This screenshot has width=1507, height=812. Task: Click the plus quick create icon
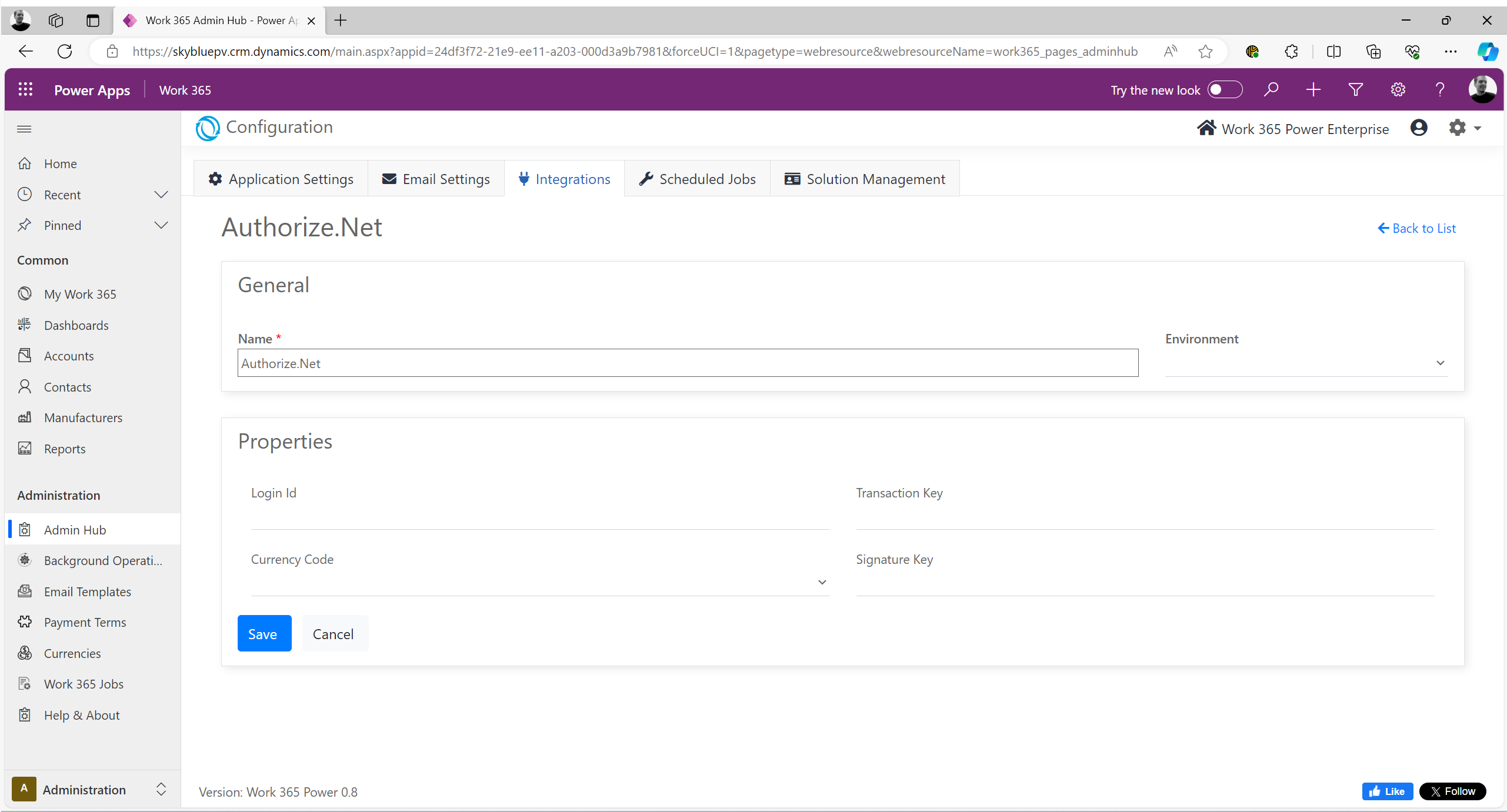1313,89
